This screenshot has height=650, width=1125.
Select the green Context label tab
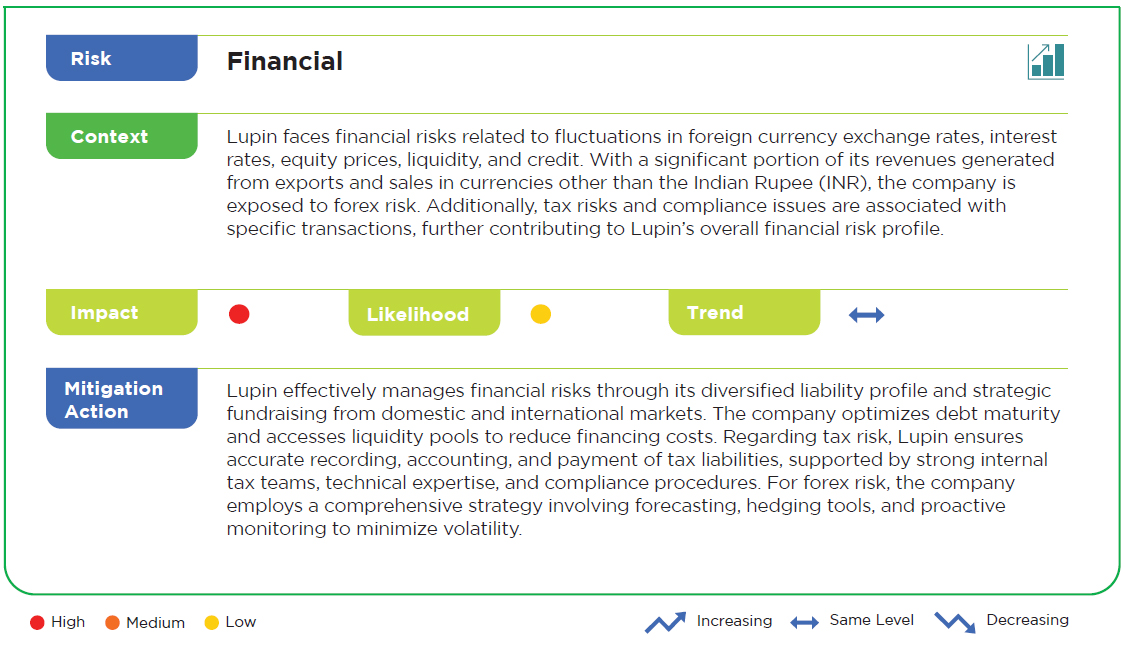(x=122, y=136)
